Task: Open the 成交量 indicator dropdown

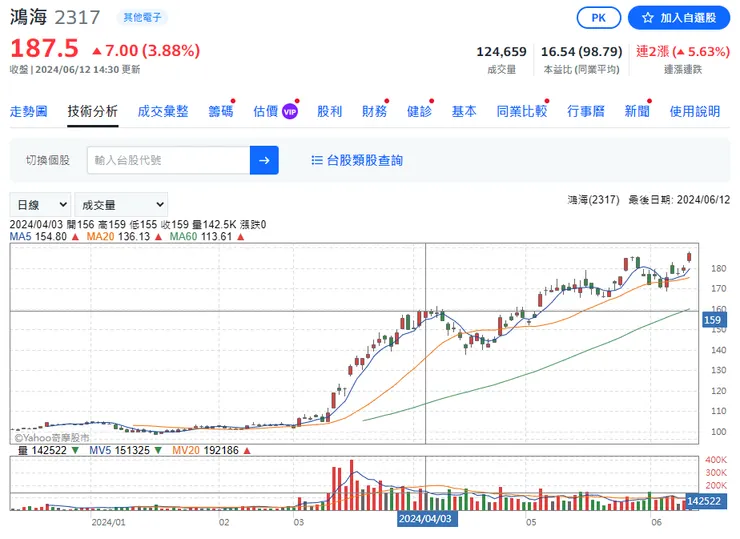Action: tap(121, 205)
